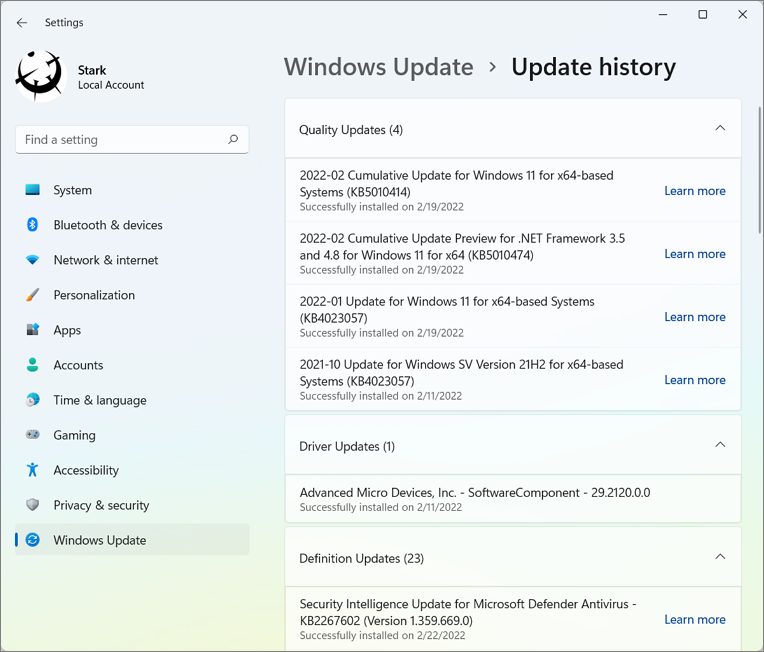Learn more about KB5010414 update
The height and width of the screenshot is (652, 764).
coord(695,191)
